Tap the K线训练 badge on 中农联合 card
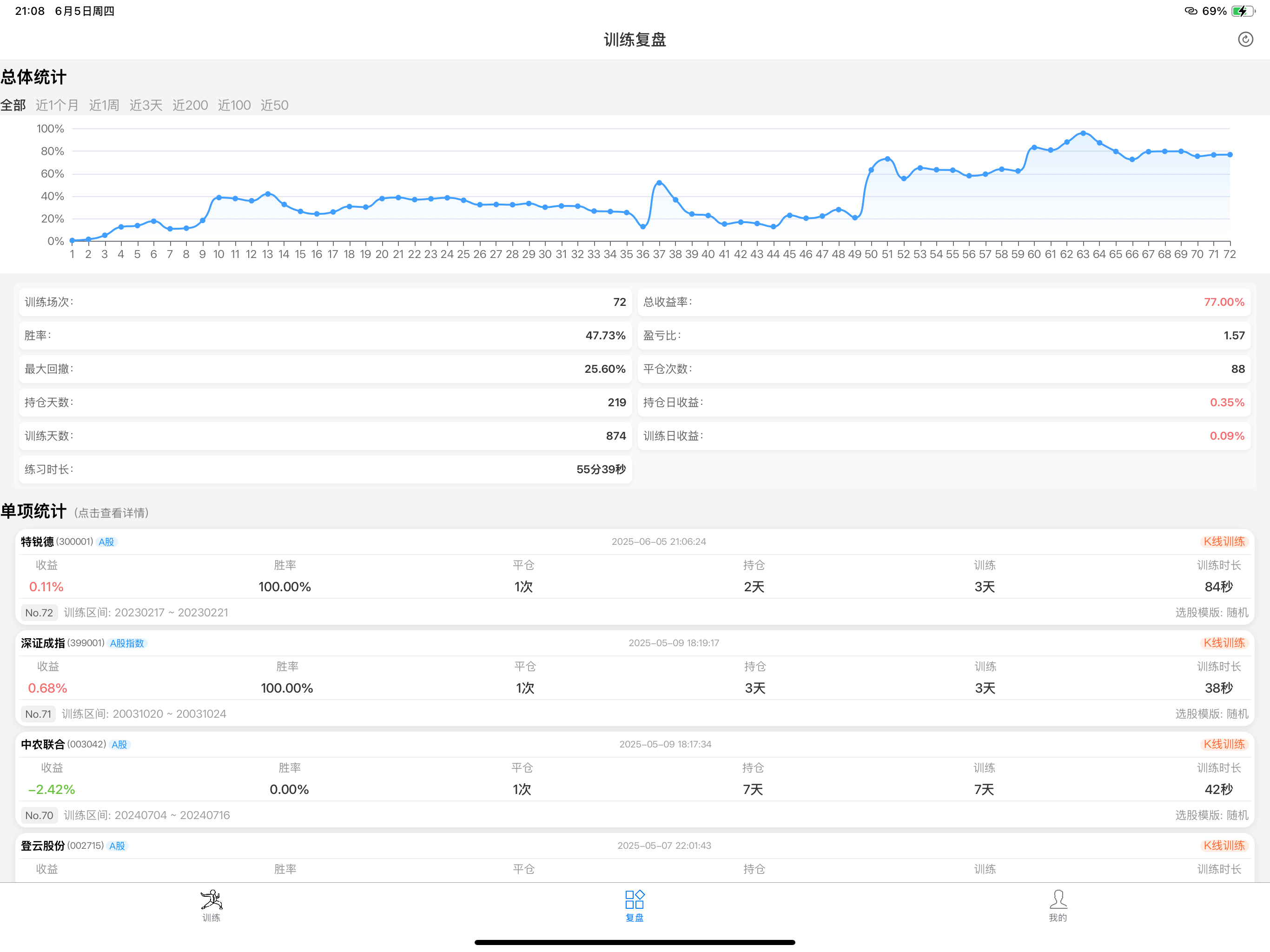The height and width of the screenshot is (952, 1270). pyautogui.click(x=1224, y=744)
